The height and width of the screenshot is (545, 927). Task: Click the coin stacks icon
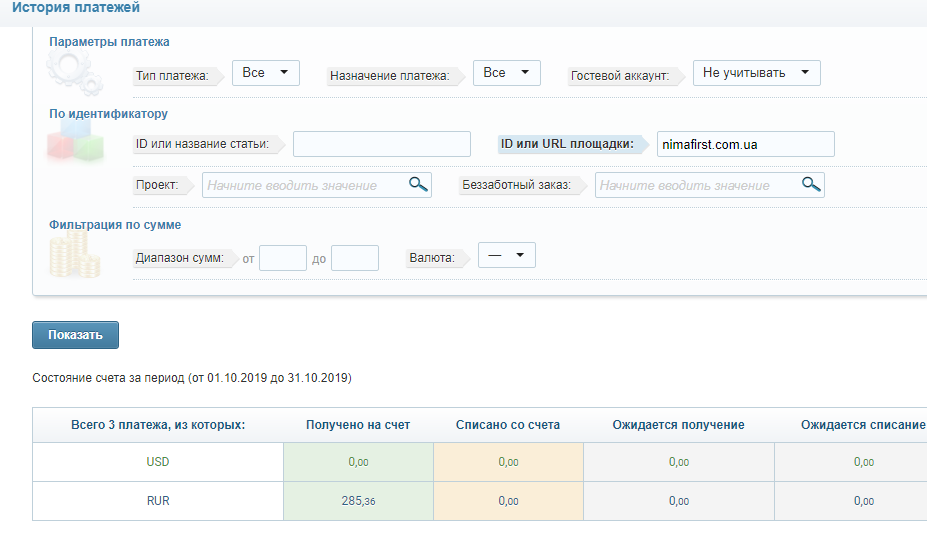[74, 255]
